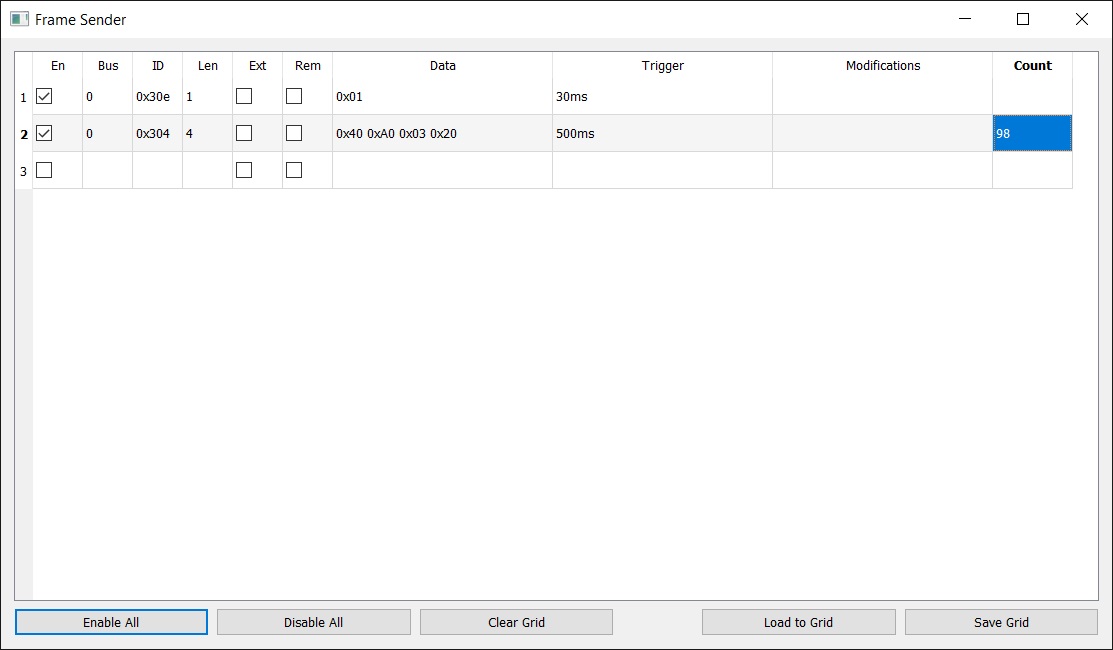The image size is (1113, 650).
Task: Tick the Ext checkbox in row 3
Action: click(244, 170)
